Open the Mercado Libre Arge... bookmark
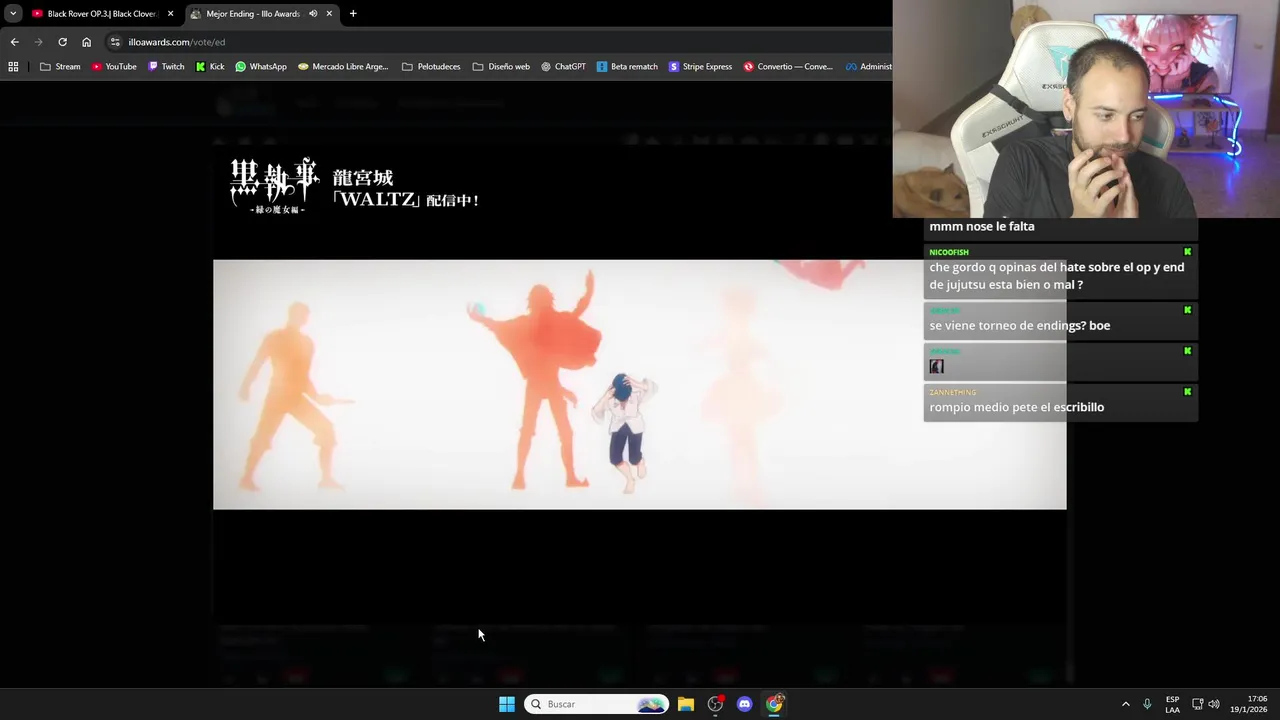 tap(343, 67)
